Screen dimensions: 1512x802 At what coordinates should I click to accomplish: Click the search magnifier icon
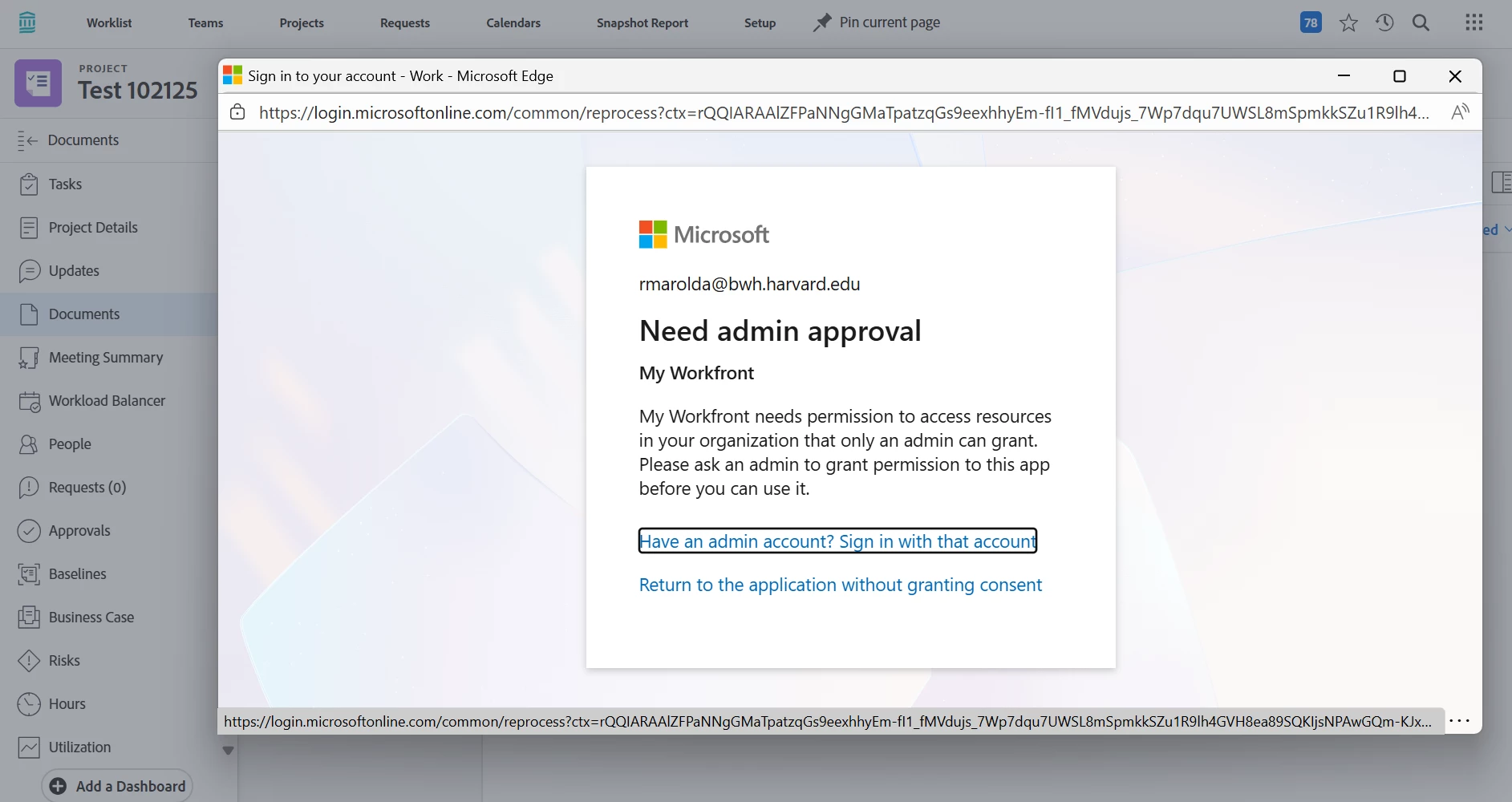[1421, 22]
